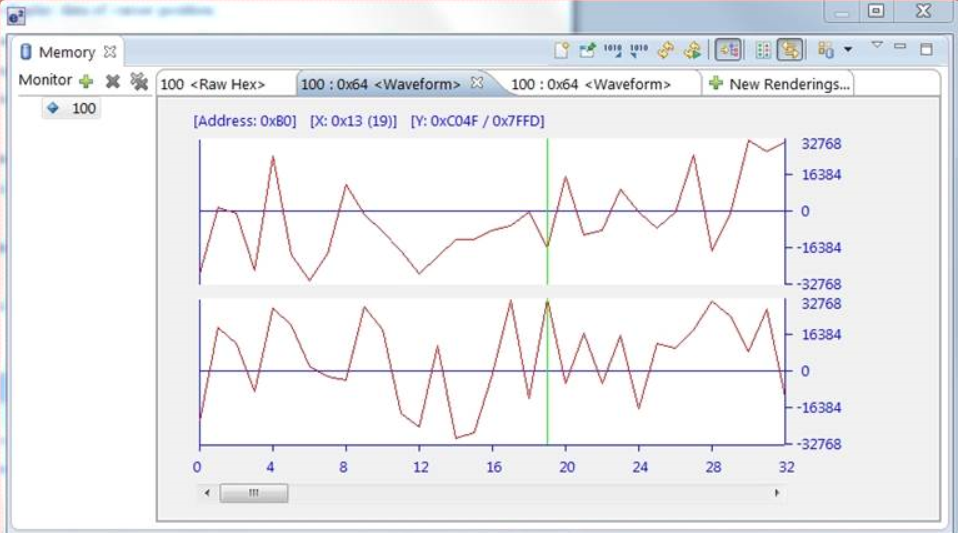Remove all memory monitors

click(139, 81)
